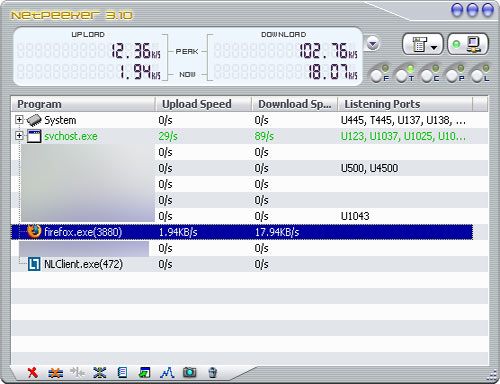Image resolution: width=500 pixels, height=384 pixels.
Task: Click the first blue window control button
Action: tap(457, 10)
